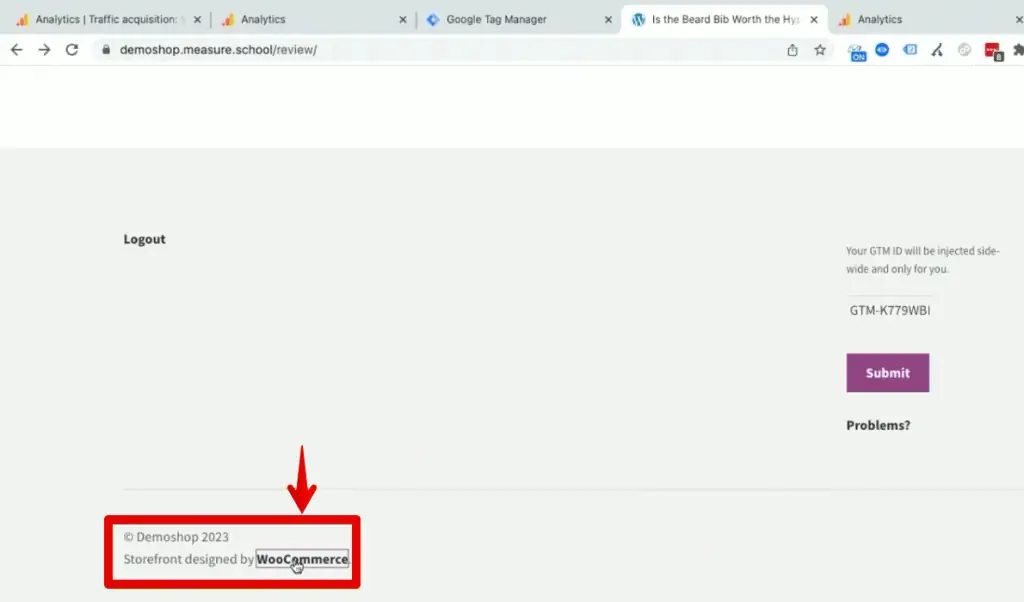
Task: Open the WooCommerce footer link
Action: pyautogui.click(x=302, y=559)
